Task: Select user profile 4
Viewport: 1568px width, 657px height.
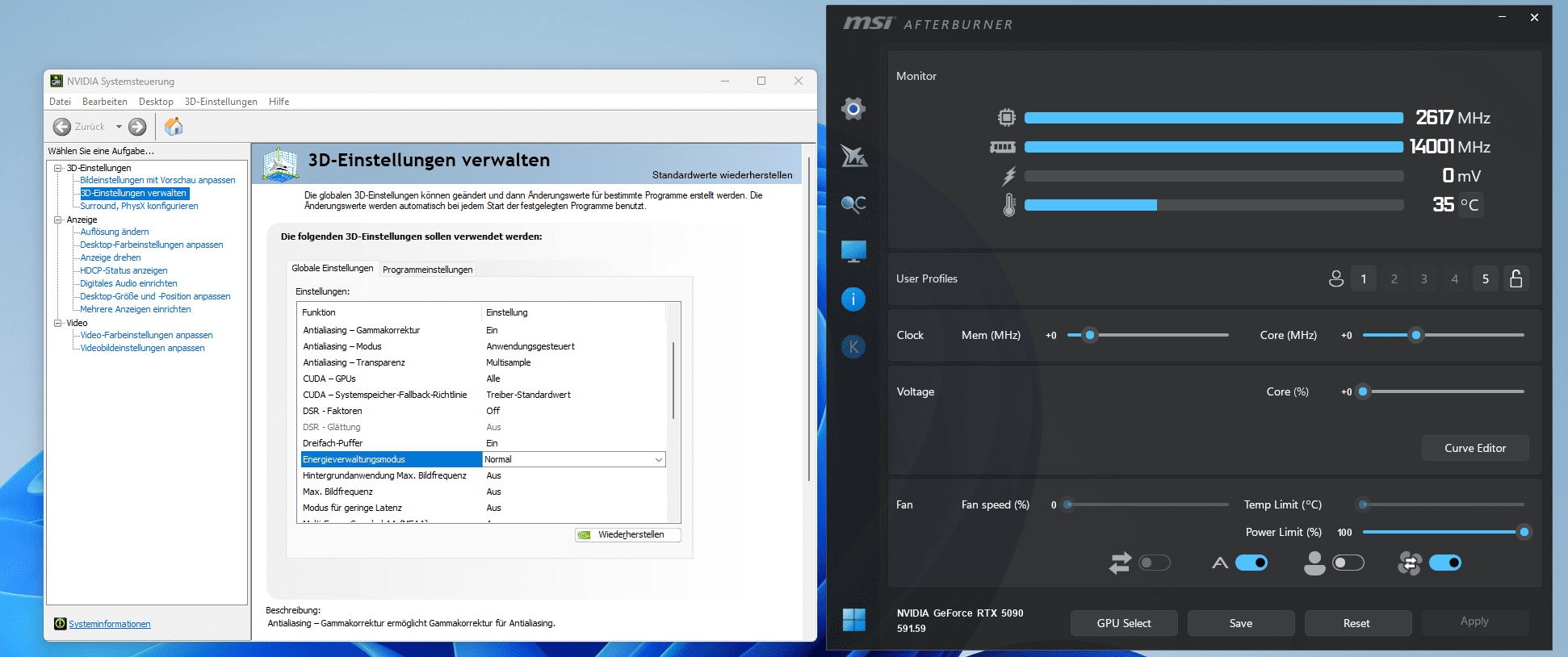Action: tap(1455, 278)
